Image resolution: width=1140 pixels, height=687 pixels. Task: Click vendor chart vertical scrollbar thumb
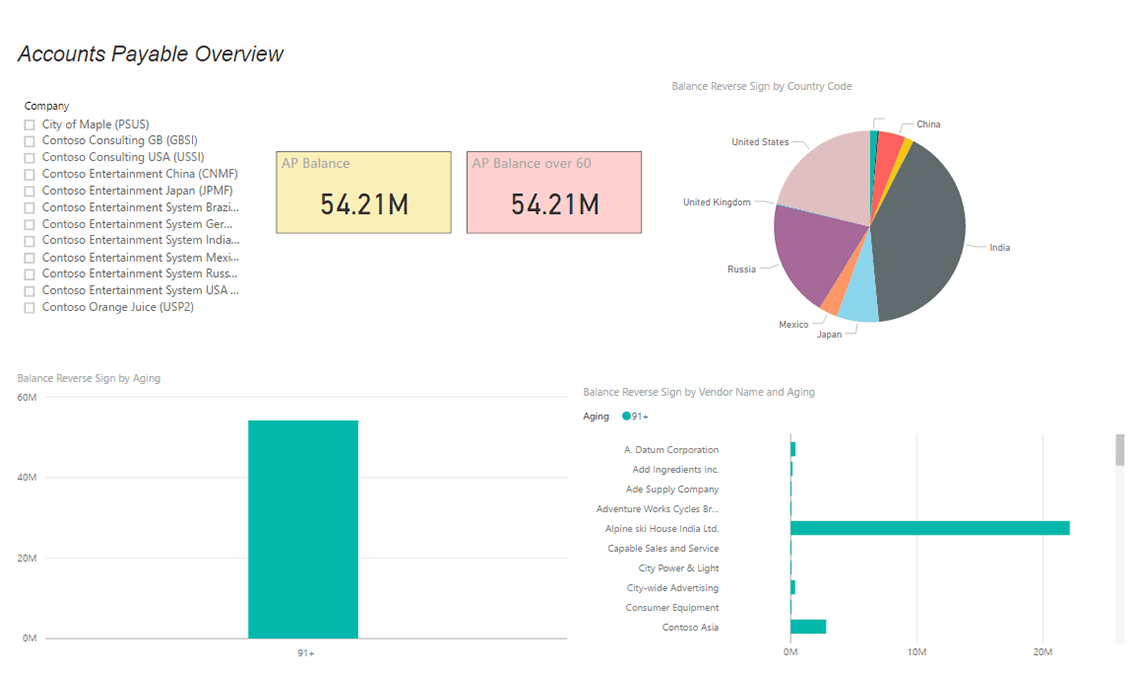pyautogui.click(x=1120, y=449)
